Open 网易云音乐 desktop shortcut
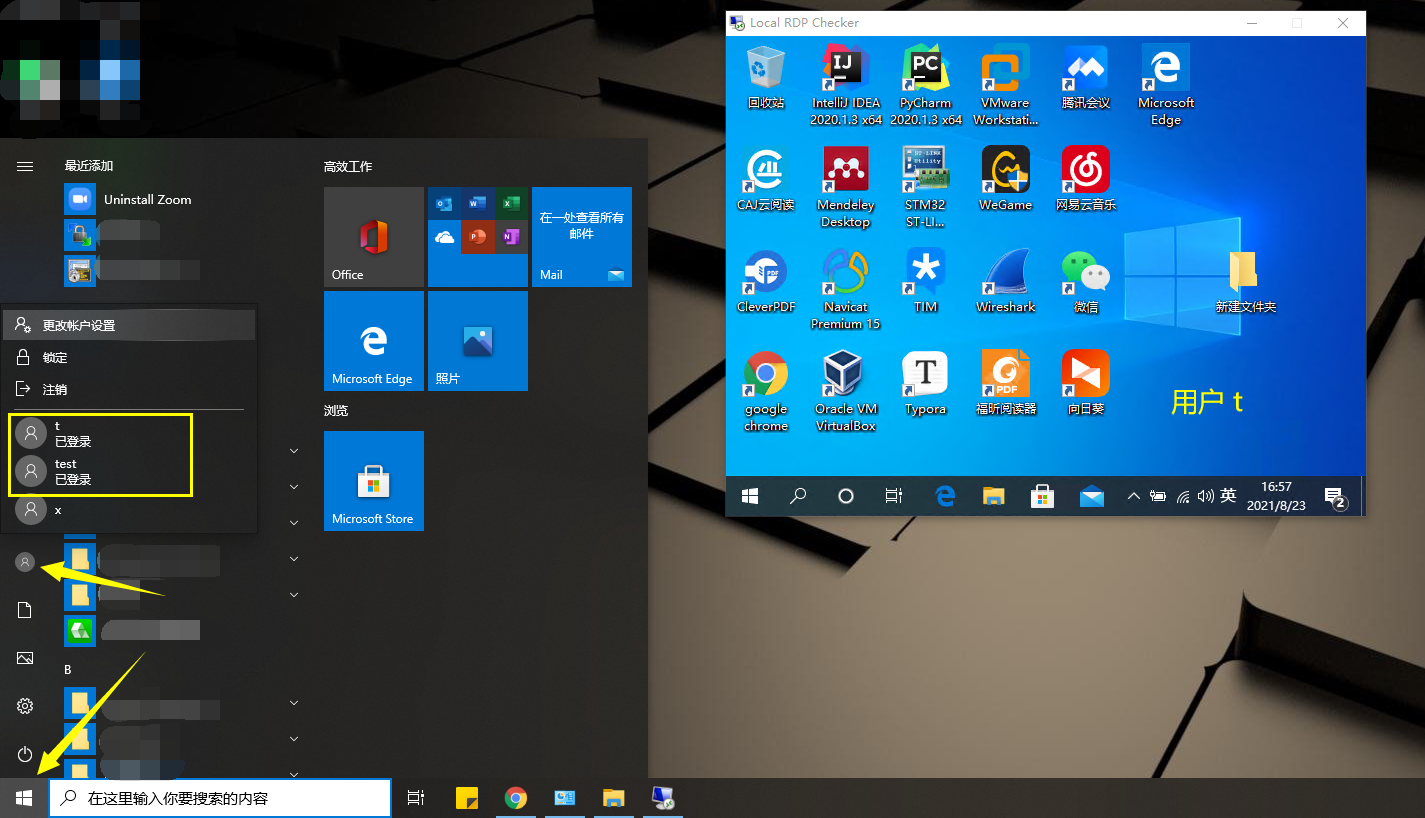Image resolution: width=1425 pixels, height=818 pixels. pyautogui.click(x=1086, y=180)
